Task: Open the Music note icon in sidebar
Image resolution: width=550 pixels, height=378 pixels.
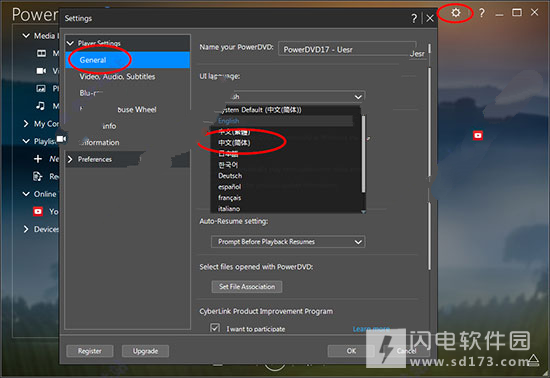Action: tap(41, 106)
